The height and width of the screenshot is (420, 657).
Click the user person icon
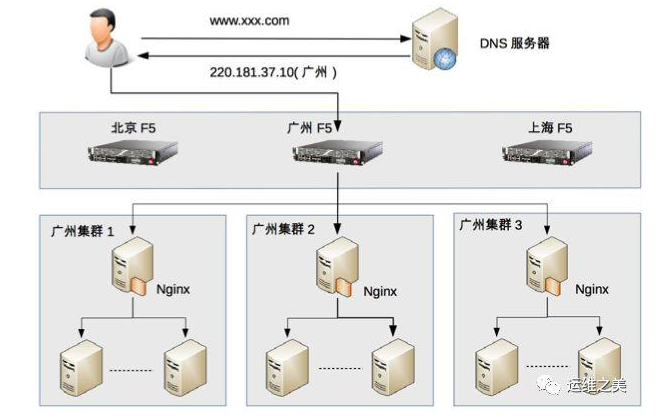coord(107,39)
